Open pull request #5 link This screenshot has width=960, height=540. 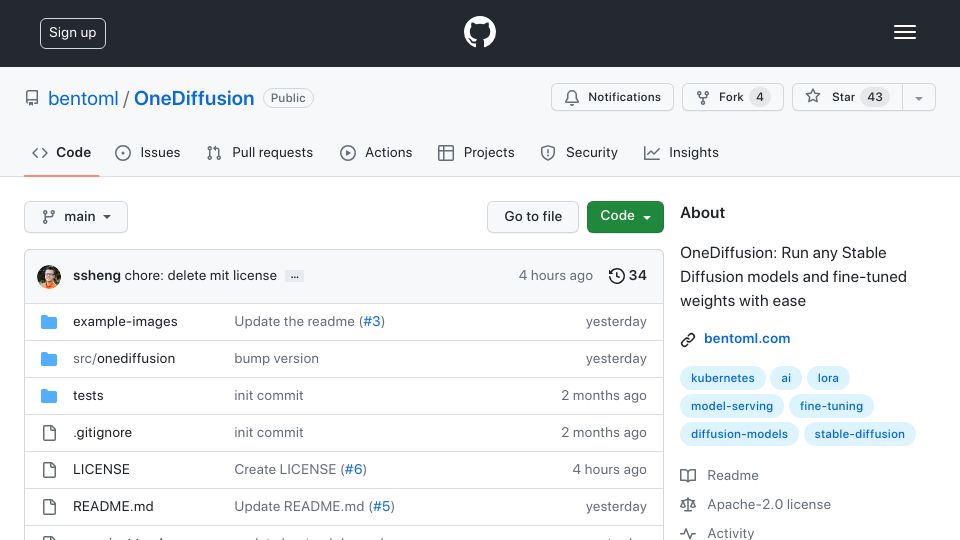tap(381, 506)
